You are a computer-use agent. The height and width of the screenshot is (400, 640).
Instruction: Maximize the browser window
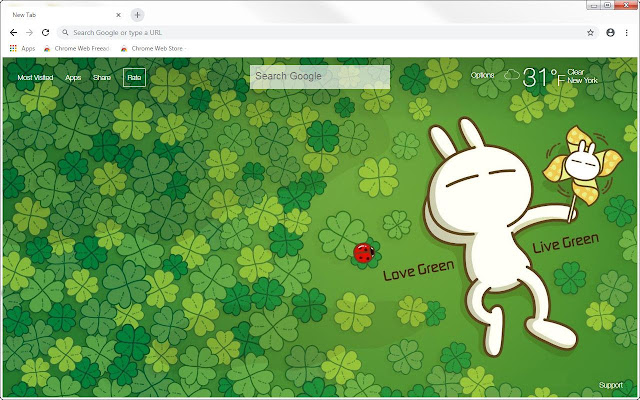pos(607,5)
